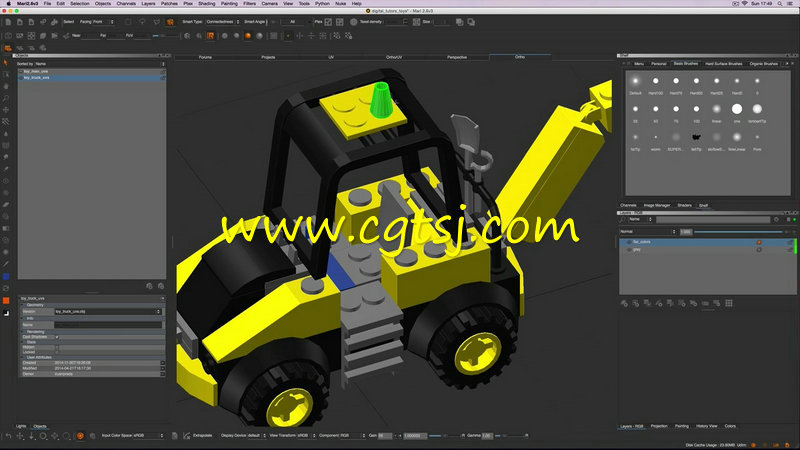Screen dimensions: 800x450
Task: Open the Filters menu
Action: 249,4
